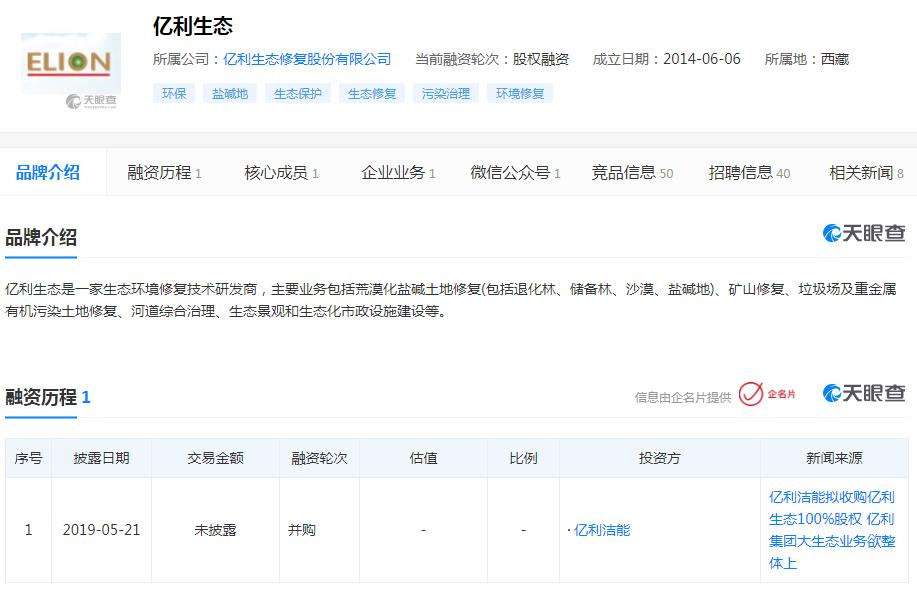The height and width of the screenshot is (607, 917).
Task: Select the 环境修复 tag
Action: click(520, 94)
